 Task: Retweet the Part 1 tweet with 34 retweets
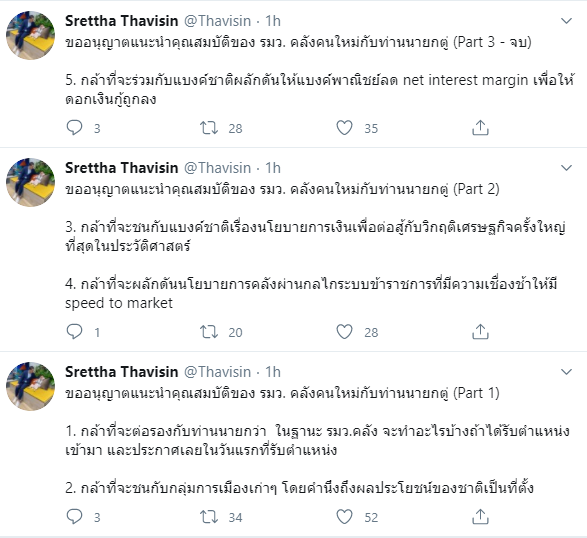pyautogui.click(x=209, y=517)
